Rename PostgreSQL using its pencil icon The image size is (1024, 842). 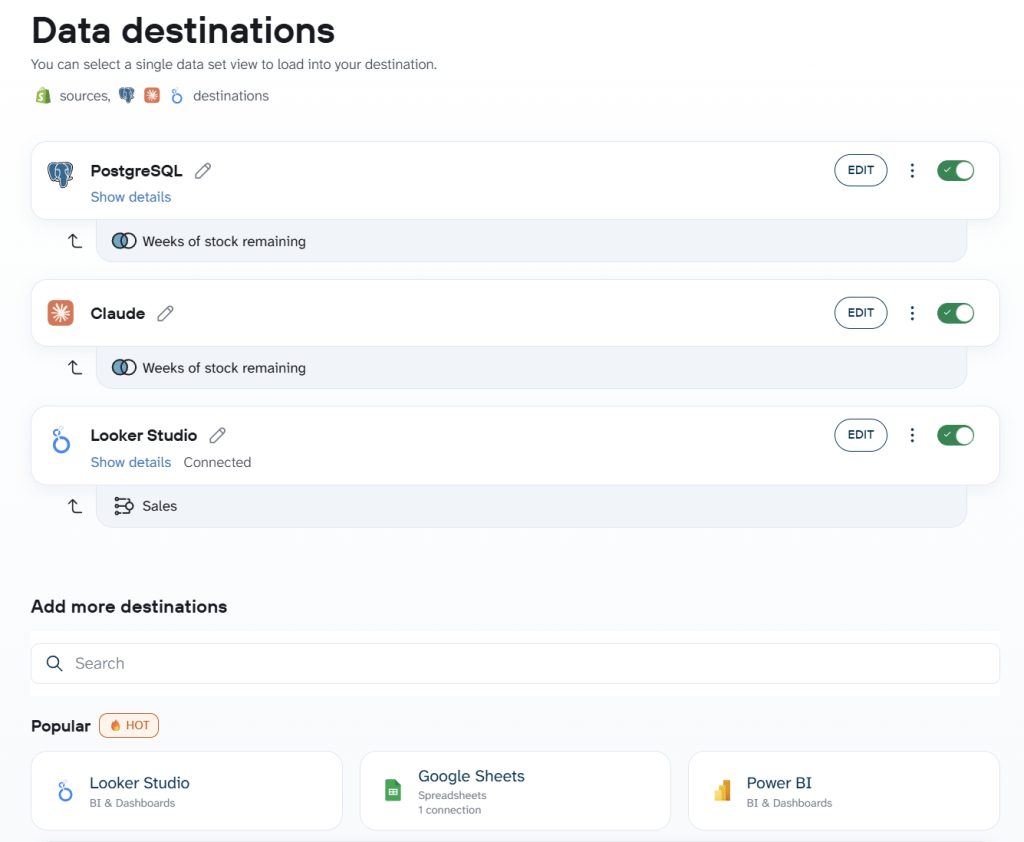tap(203, 170)
